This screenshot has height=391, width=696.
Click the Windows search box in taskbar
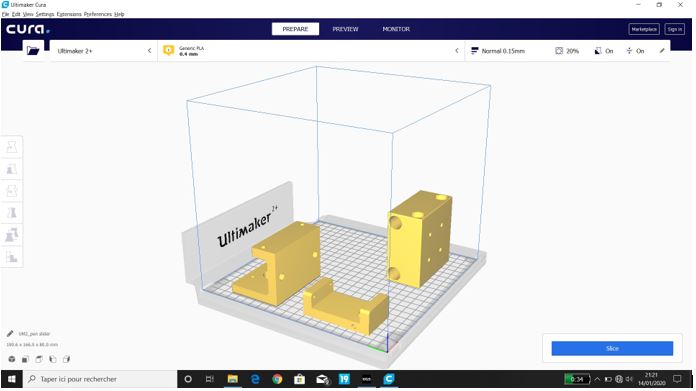100,379
